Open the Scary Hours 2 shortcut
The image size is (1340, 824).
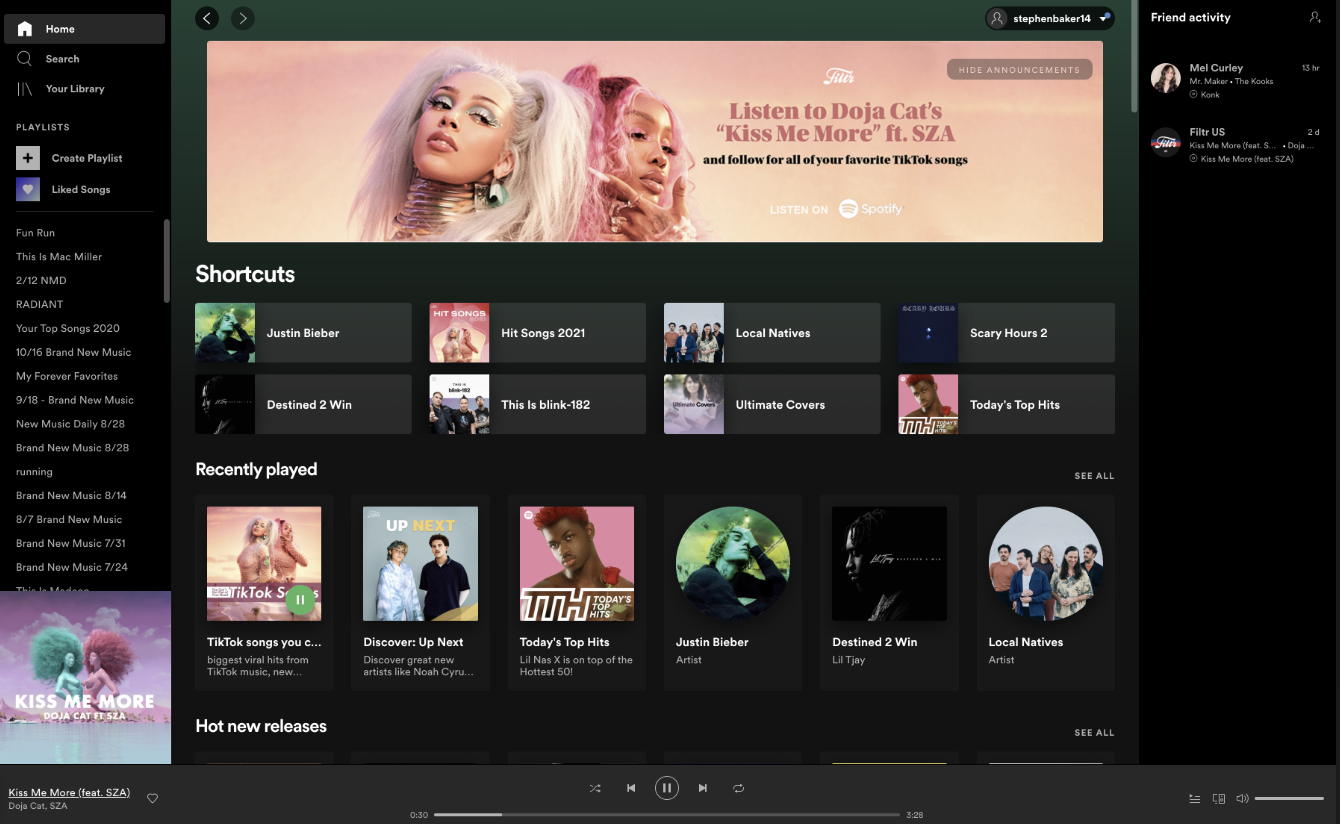click(1006, 333)
